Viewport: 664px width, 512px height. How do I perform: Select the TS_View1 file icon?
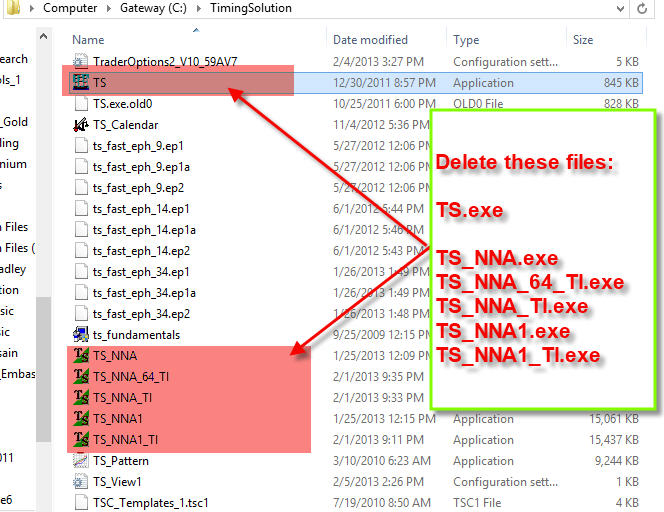(x=81, y=482)
